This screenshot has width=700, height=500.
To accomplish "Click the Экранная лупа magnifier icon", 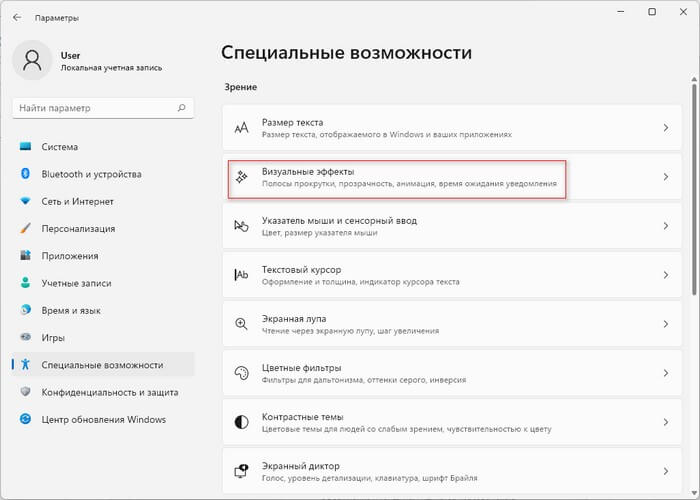I will (x=241, y=324).
